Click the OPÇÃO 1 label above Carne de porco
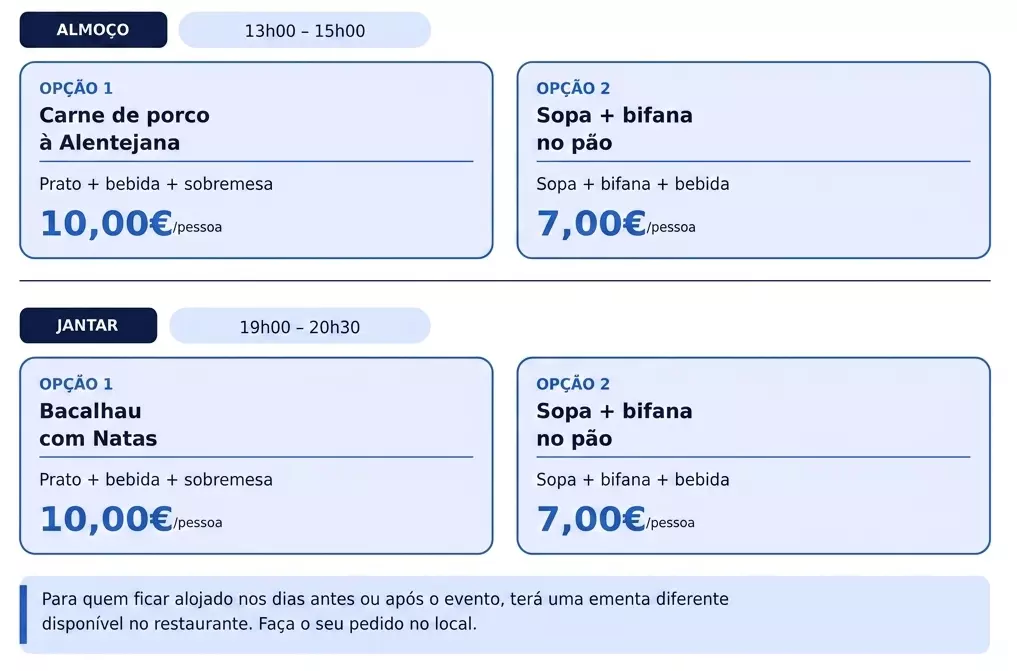 tap(76, 89)
